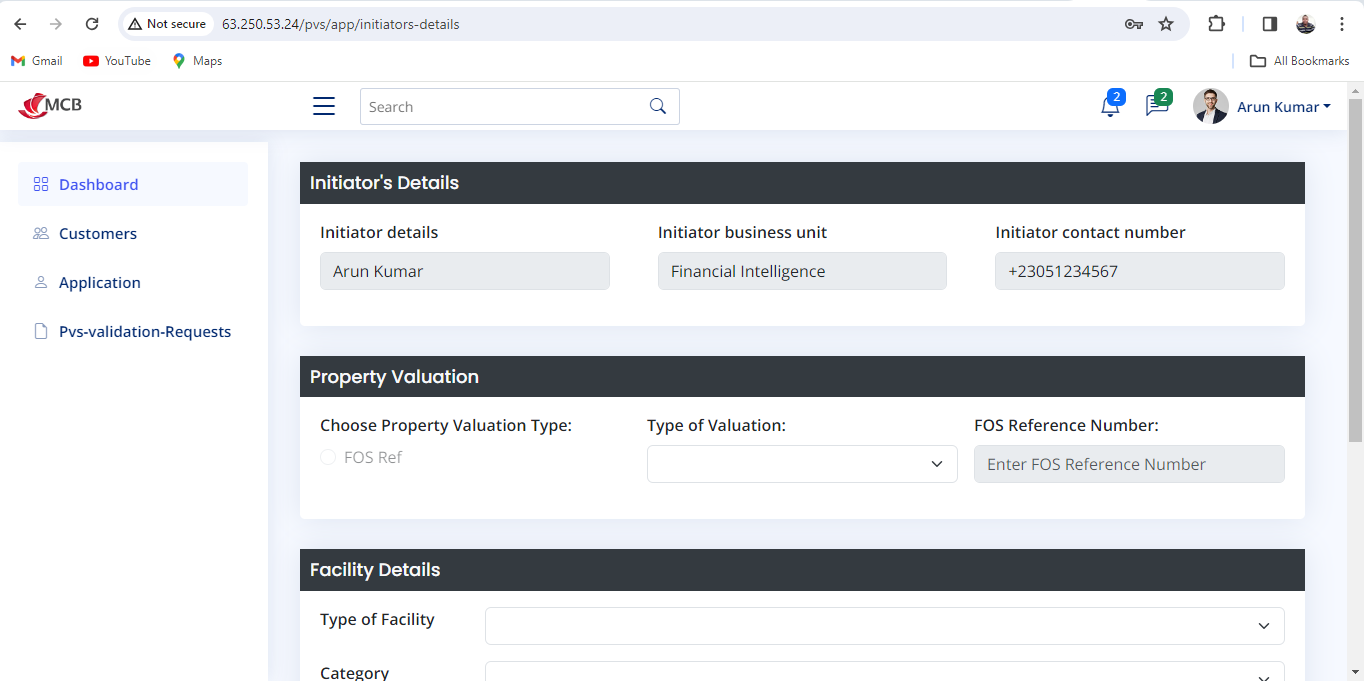Click the MCB logo
1364x681 pixels.
(x=50, y=105)
